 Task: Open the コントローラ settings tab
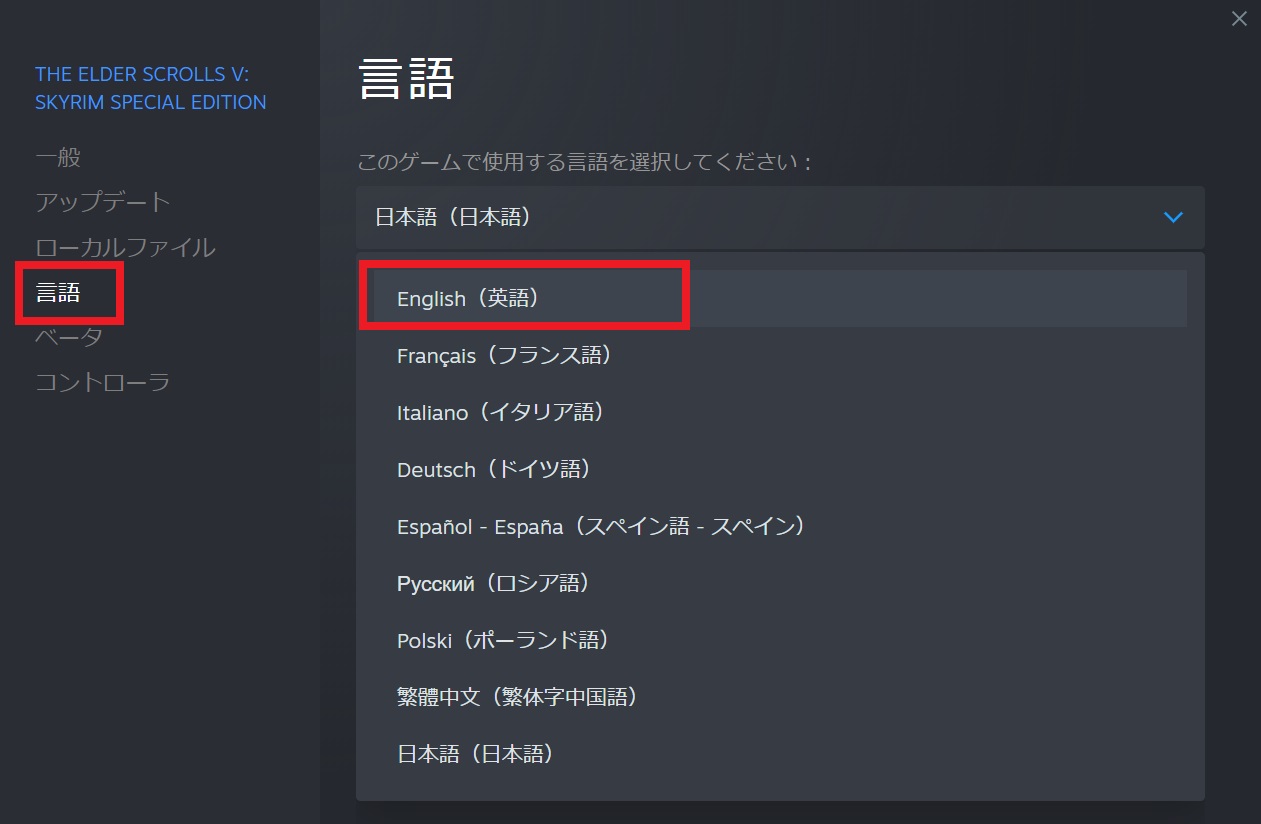coord(103,382)
